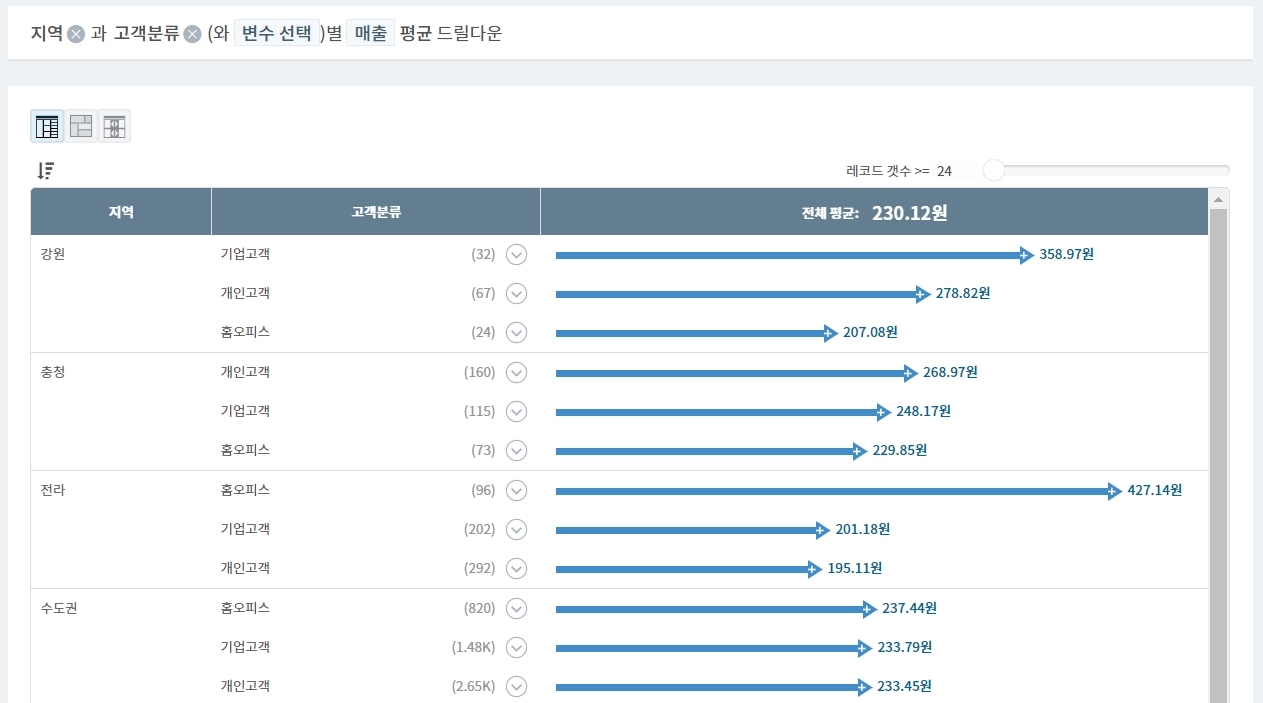Click the 지역 column header
This screenshot has width=1263, height=703.
(x=121, y=212)
